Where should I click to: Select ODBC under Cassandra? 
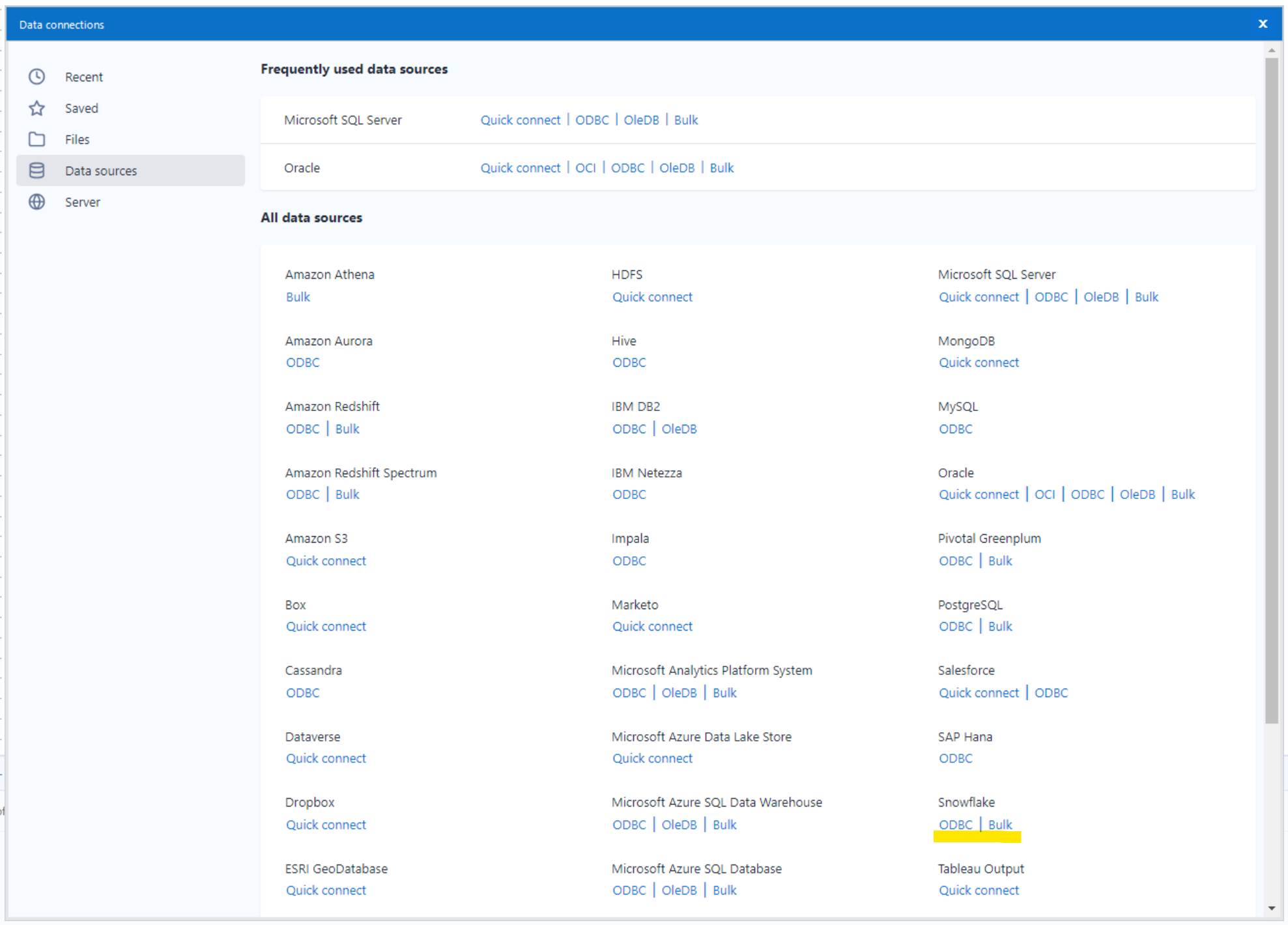click(303, 693)
